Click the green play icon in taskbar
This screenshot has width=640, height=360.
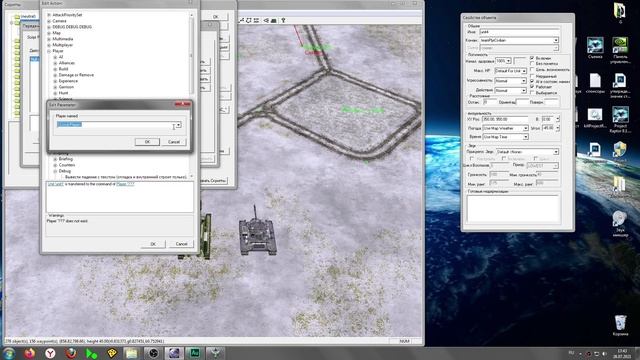91,353
